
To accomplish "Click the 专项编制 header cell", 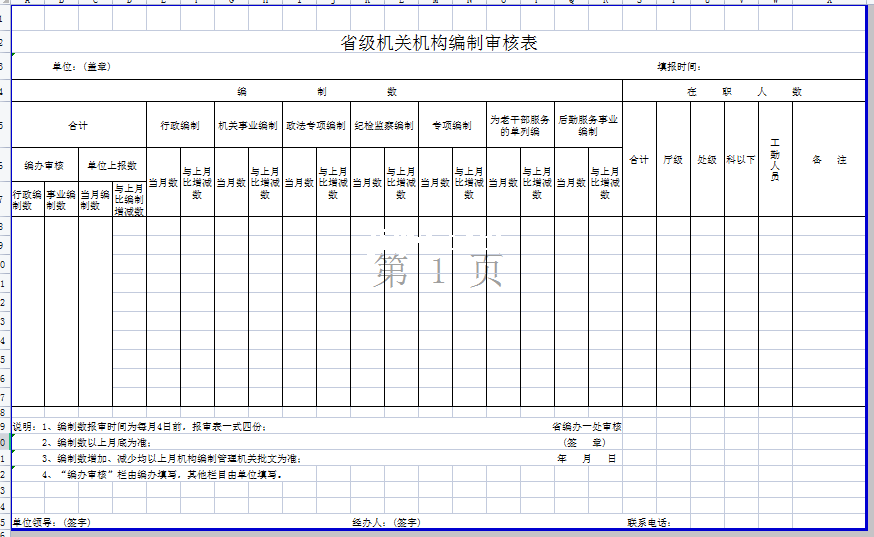I will click(x=452, y=126).
